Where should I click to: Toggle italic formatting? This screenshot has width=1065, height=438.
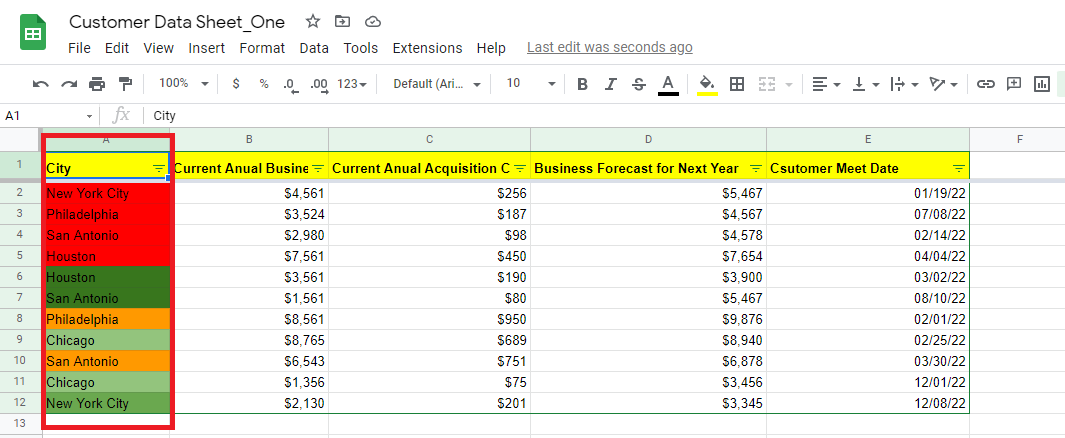coord(611,84)
